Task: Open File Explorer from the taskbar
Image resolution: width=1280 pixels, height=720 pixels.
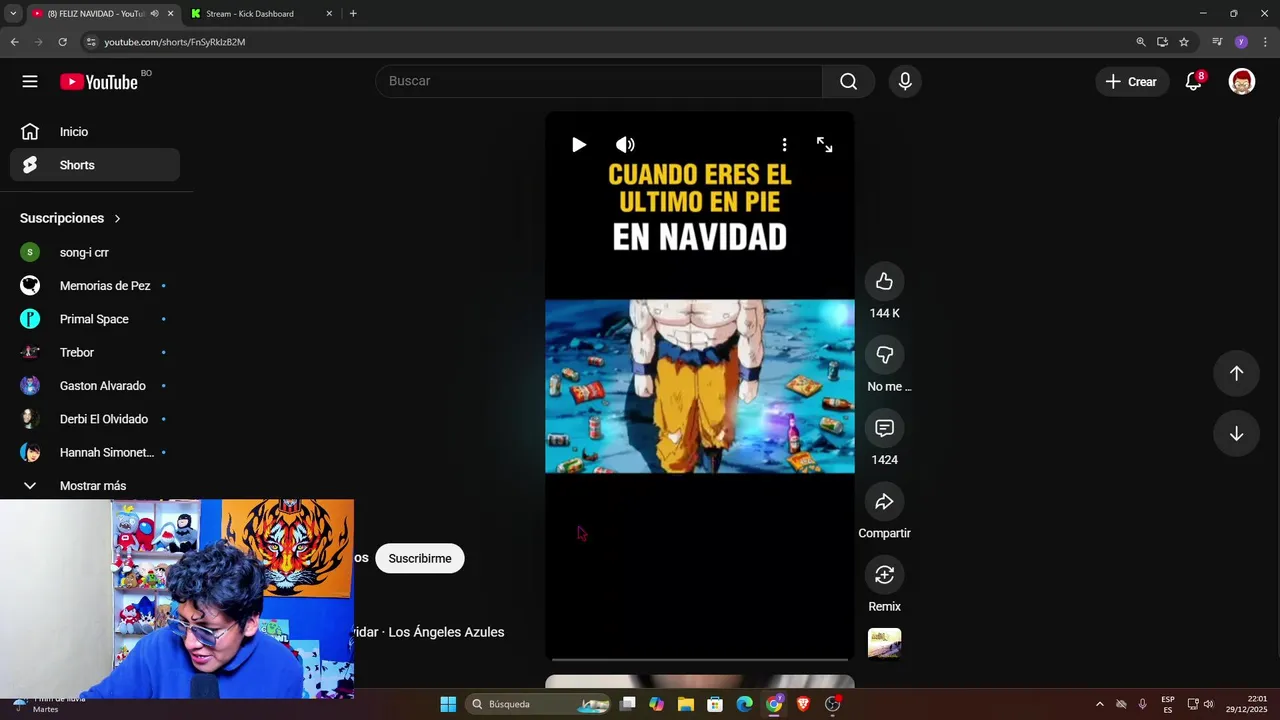Action: click(x=685, y=704)
